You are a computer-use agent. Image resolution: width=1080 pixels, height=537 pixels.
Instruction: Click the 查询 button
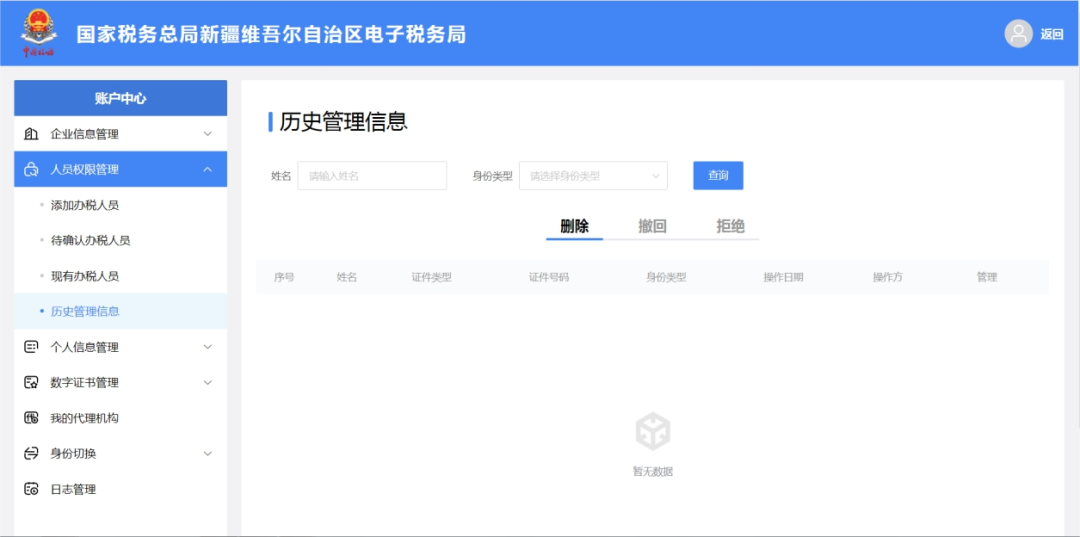(x=718, y=176)
